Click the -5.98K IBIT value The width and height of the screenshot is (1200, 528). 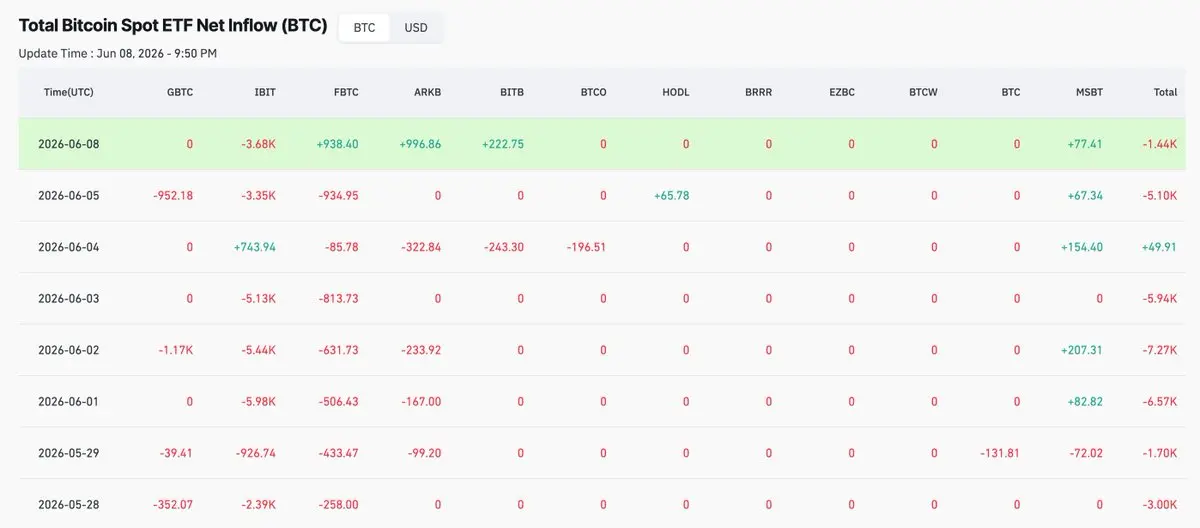coord(259,401)
